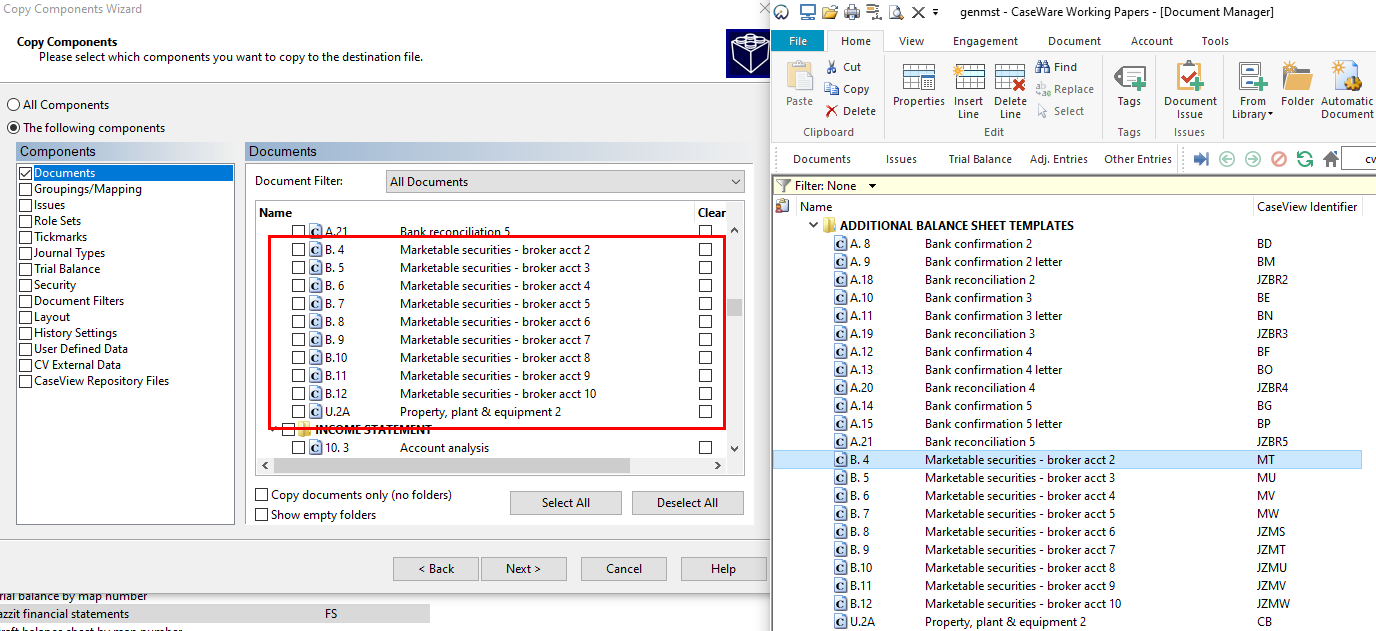Viewport: 1376px width, 631px height.
Task: Open the Document Filter dropdown
Action: pyautogui.click(x=565, y=182)
